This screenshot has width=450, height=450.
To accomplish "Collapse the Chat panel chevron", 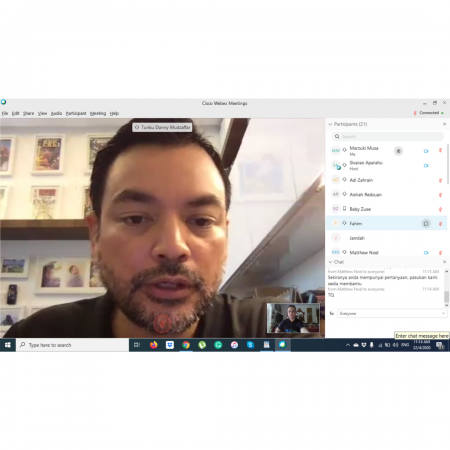I will click(330, 262).
